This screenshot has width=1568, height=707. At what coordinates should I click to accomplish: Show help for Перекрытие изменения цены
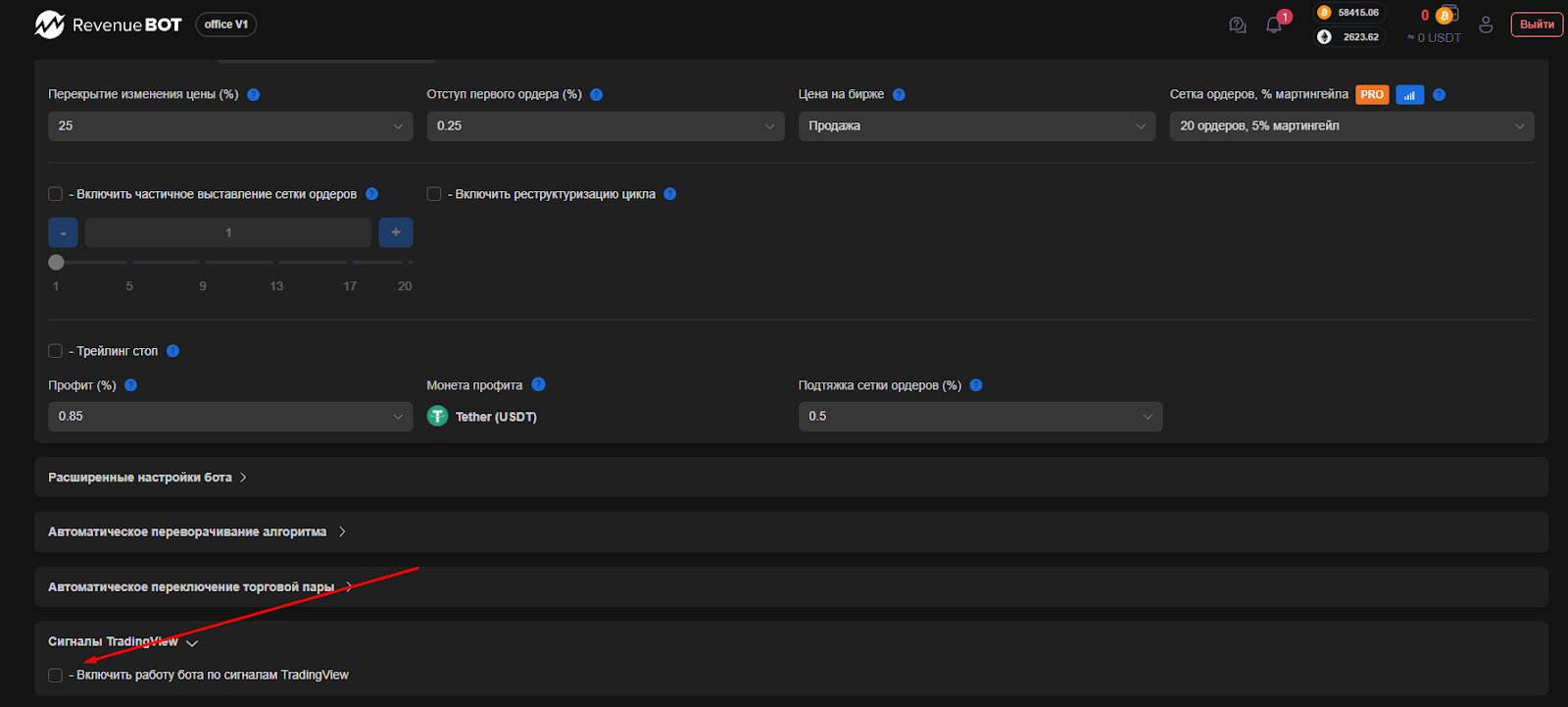(254, 95)
